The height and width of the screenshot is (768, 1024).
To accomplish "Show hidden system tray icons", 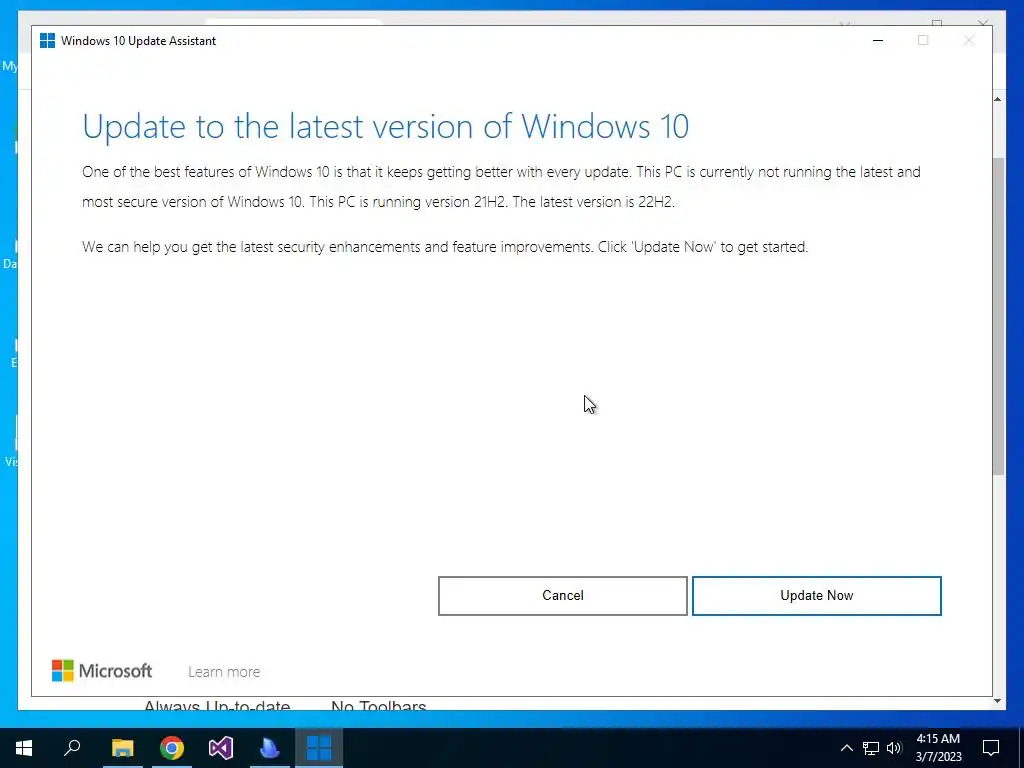I will pos(846,748).
